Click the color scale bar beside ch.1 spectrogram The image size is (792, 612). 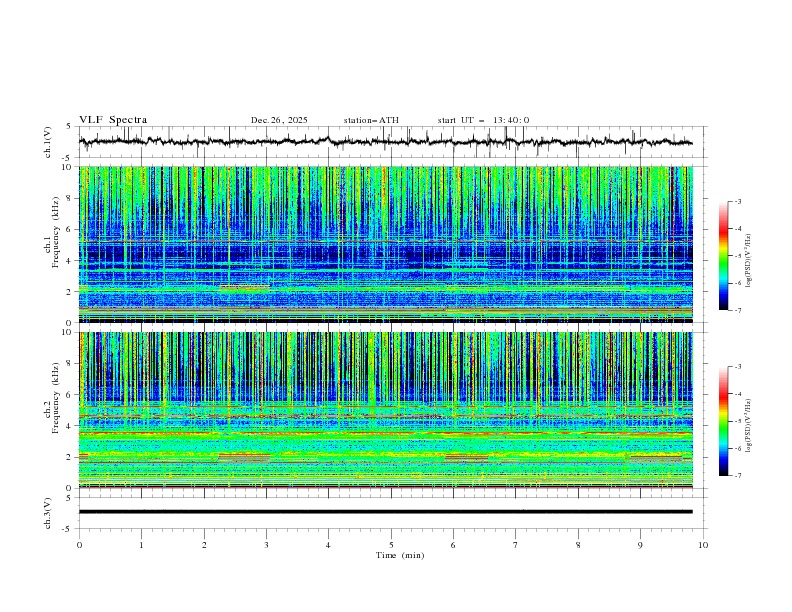pyautogui.click(x=723, y=255)
